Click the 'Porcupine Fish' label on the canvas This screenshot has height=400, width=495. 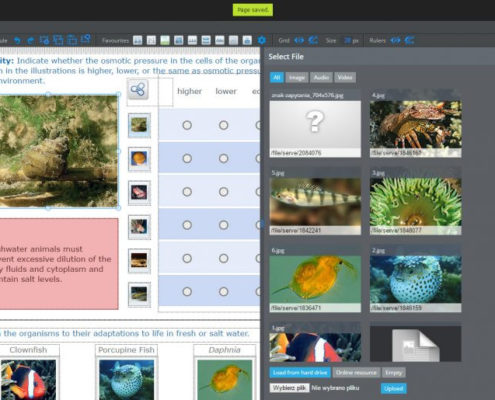point(126,350)
